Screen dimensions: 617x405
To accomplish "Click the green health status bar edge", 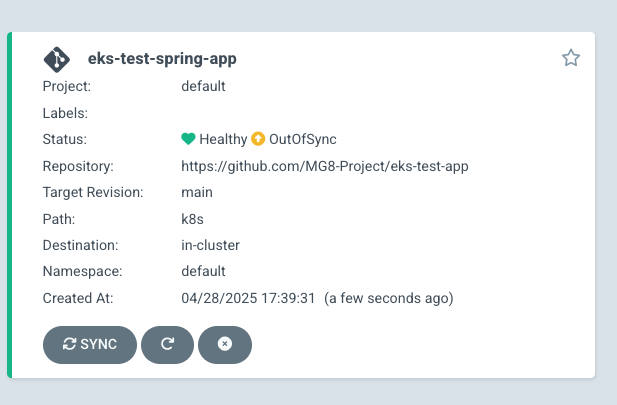I will [9, 205].
